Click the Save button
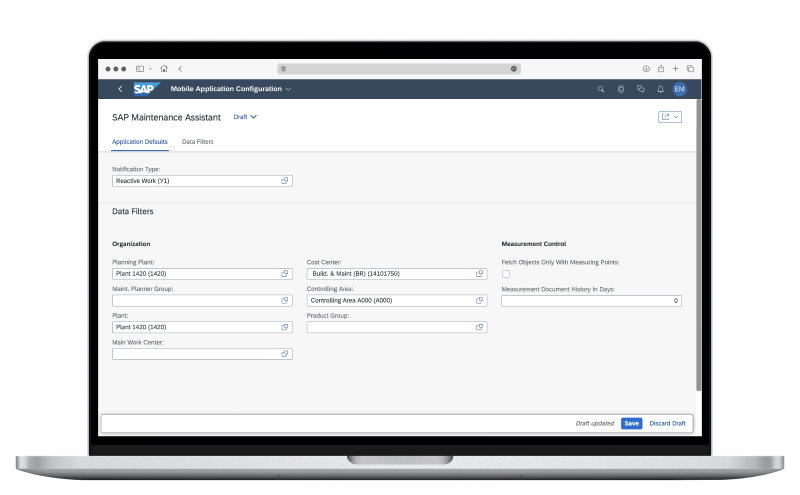Image resolution: width=800 pixels, height=495 pixels. point(631,423)
